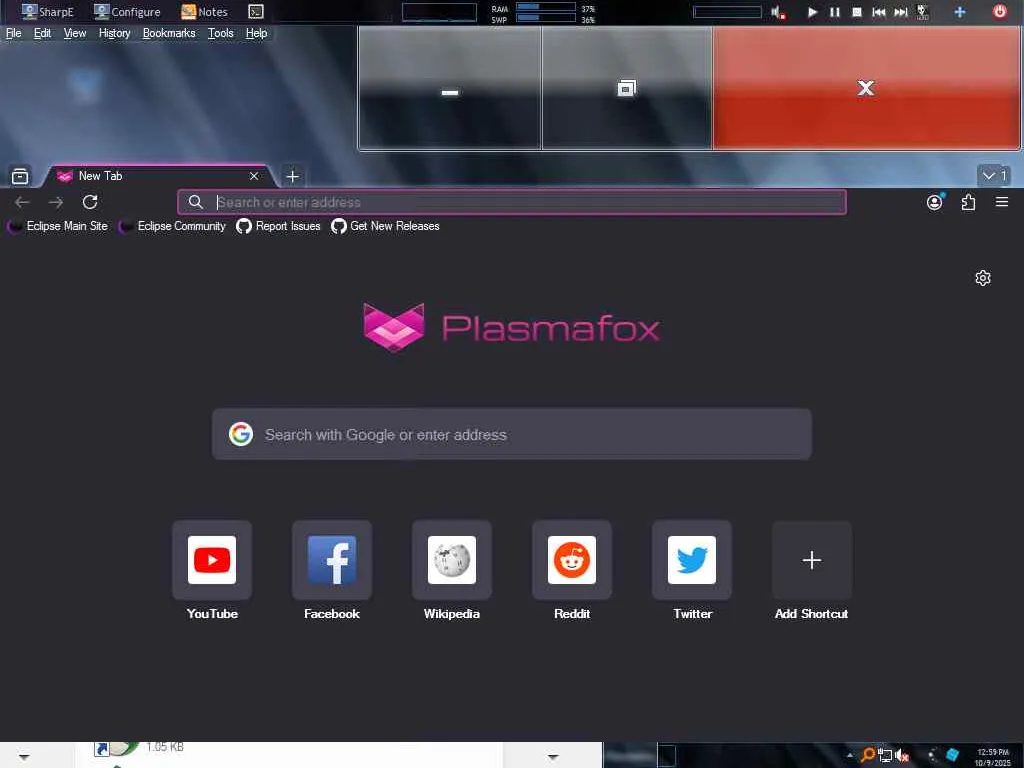Click the cable plug icon in the top bar
Image resolution: width=1024 pixels, height=768 pixels.
point(923,12)
